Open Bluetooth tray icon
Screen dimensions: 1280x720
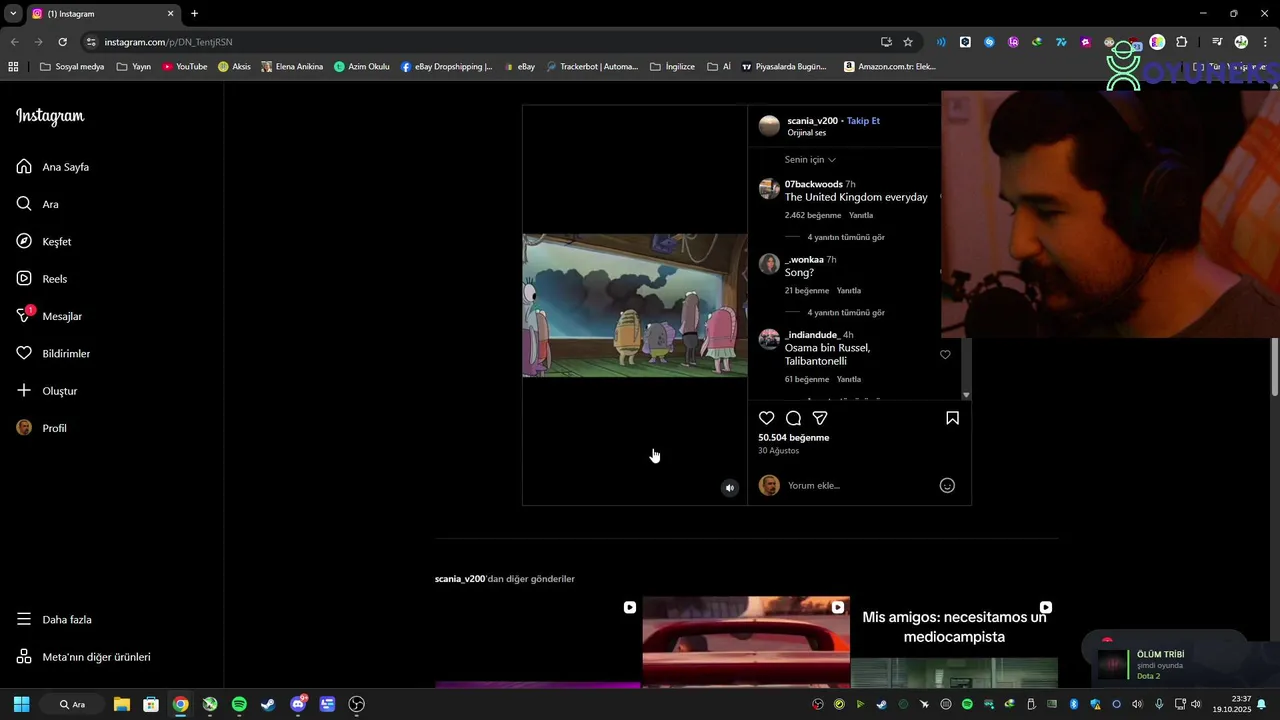point(1074,704)
